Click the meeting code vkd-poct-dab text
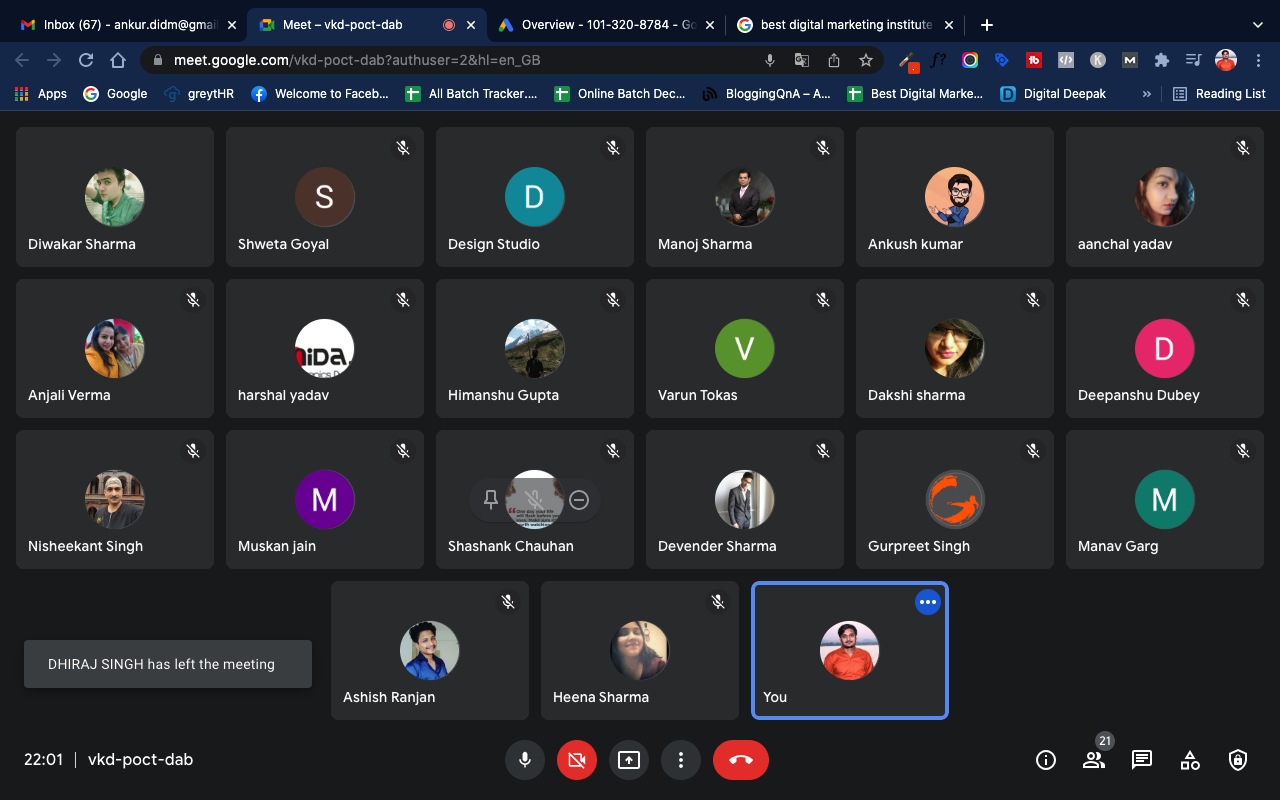 coord(140,760)
